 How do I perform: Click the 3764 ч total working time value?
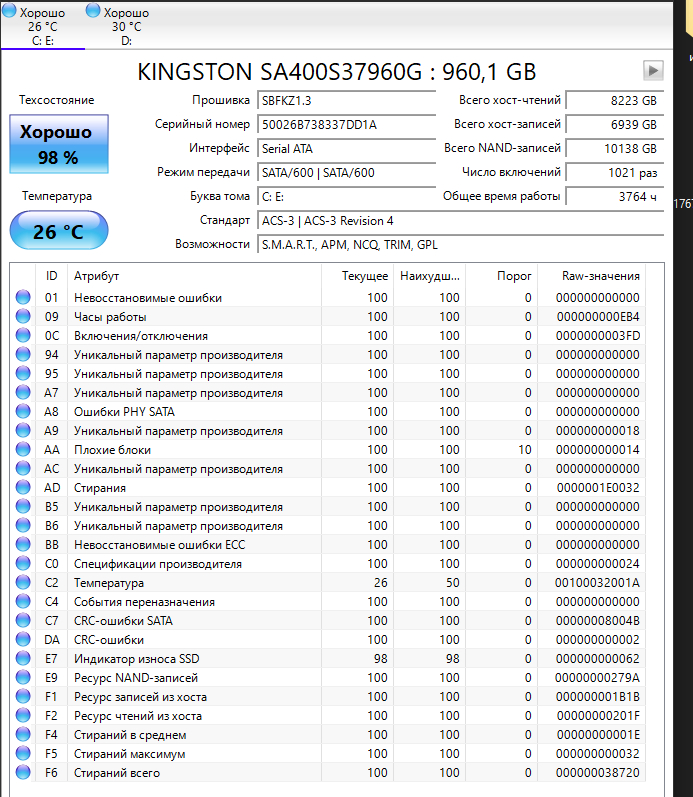click(614, 197)
